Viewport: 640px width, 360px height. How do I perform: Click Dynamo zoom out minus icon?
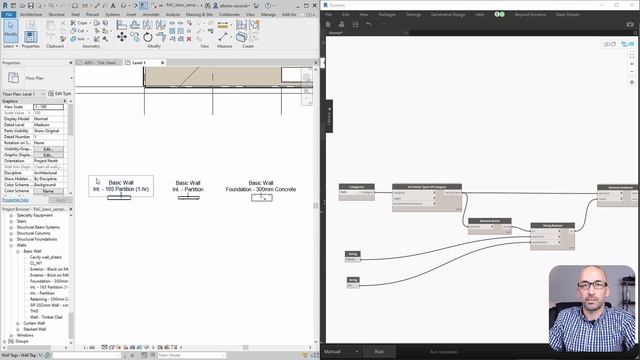pos(632,72)
